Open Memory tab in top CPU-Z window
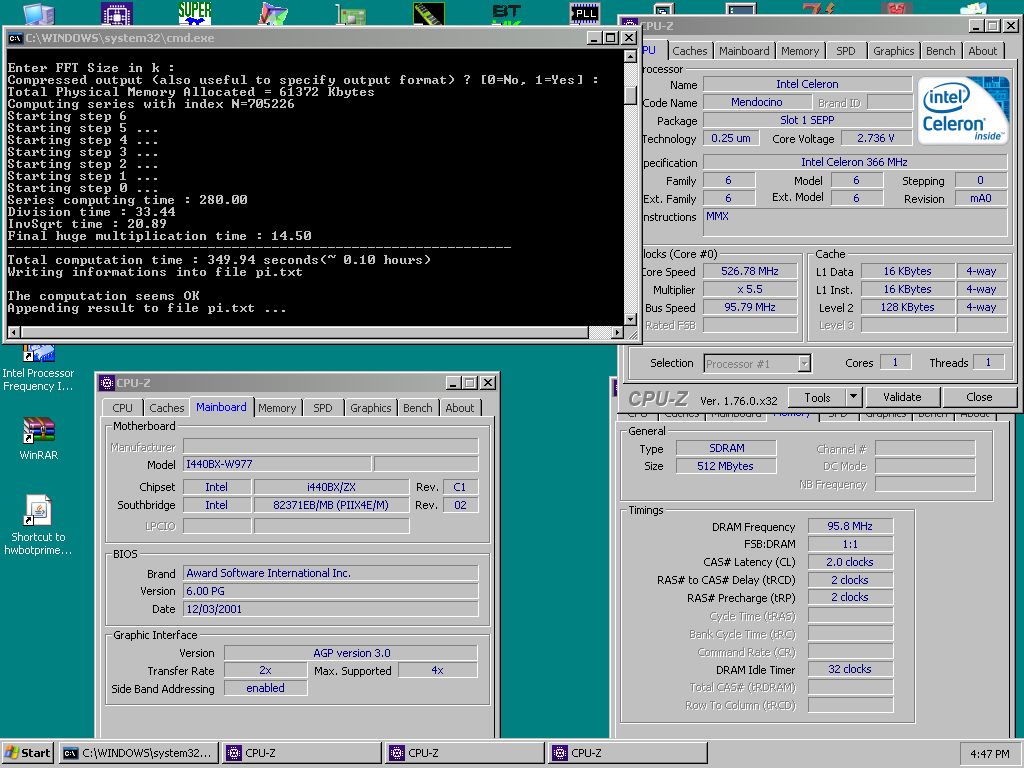The height and width of the screenshot is (768, 1024). pos(799,51)
